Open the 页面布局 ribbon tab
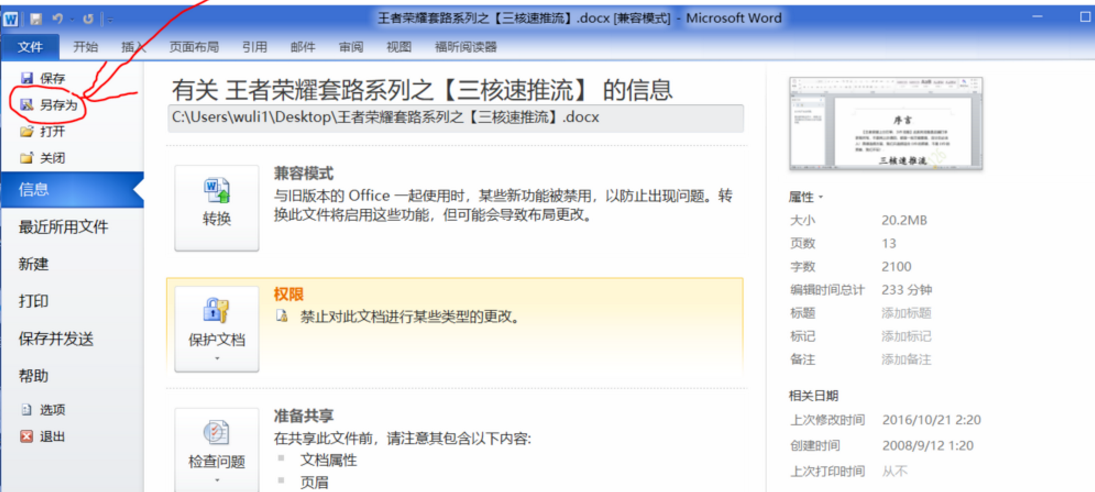The image size is (1095, 492). click(193, 47)
